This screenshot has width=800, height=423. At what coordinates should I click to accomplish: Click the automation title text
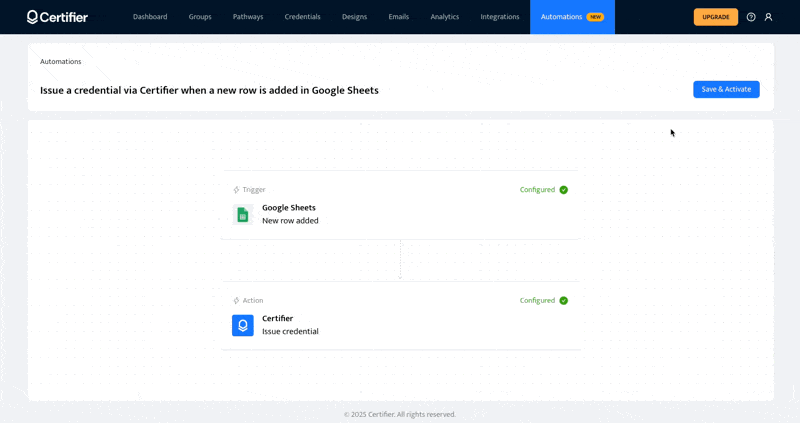pyautogui.click(x=209, y=90)
